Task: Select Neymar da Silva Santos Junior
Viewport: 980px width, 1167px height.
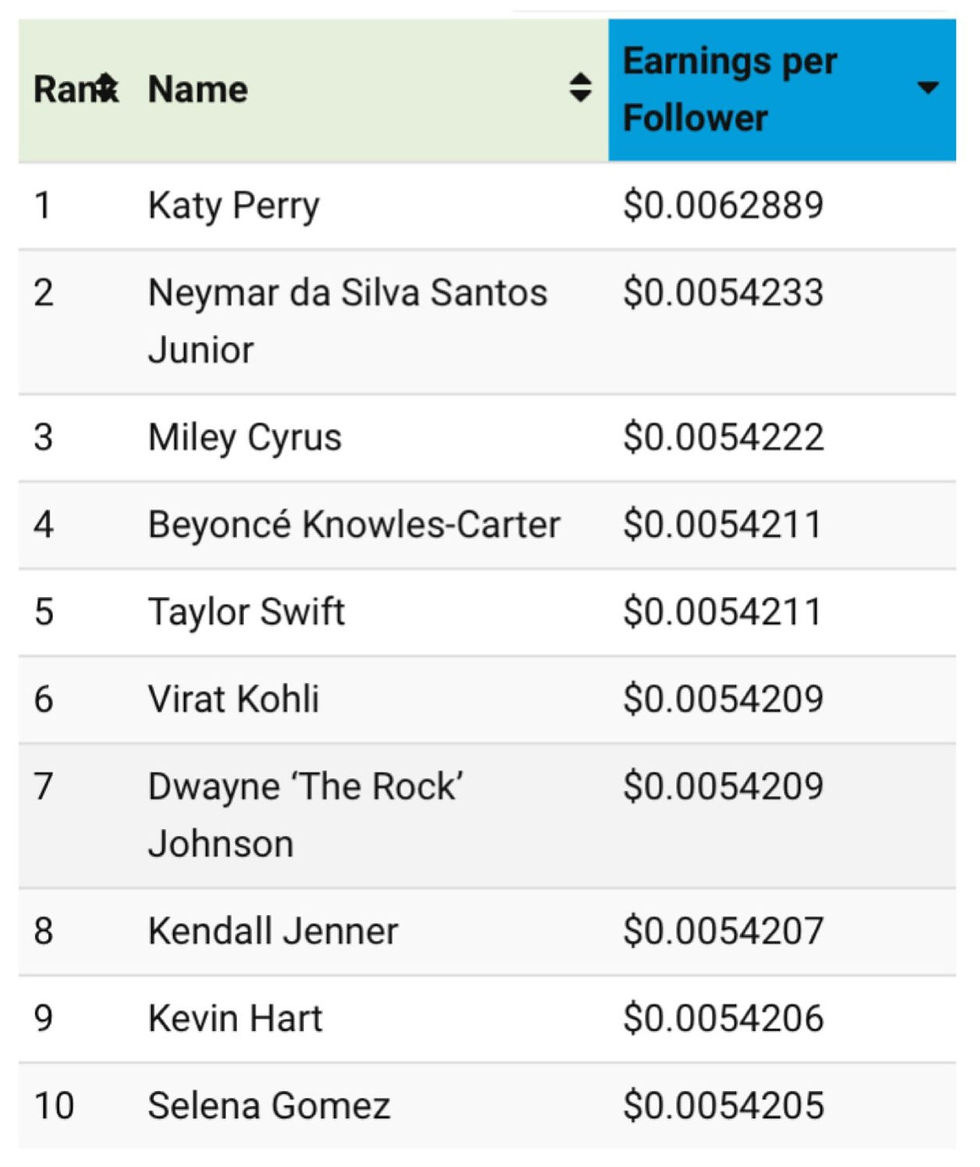Action: (x=348, y=322)
